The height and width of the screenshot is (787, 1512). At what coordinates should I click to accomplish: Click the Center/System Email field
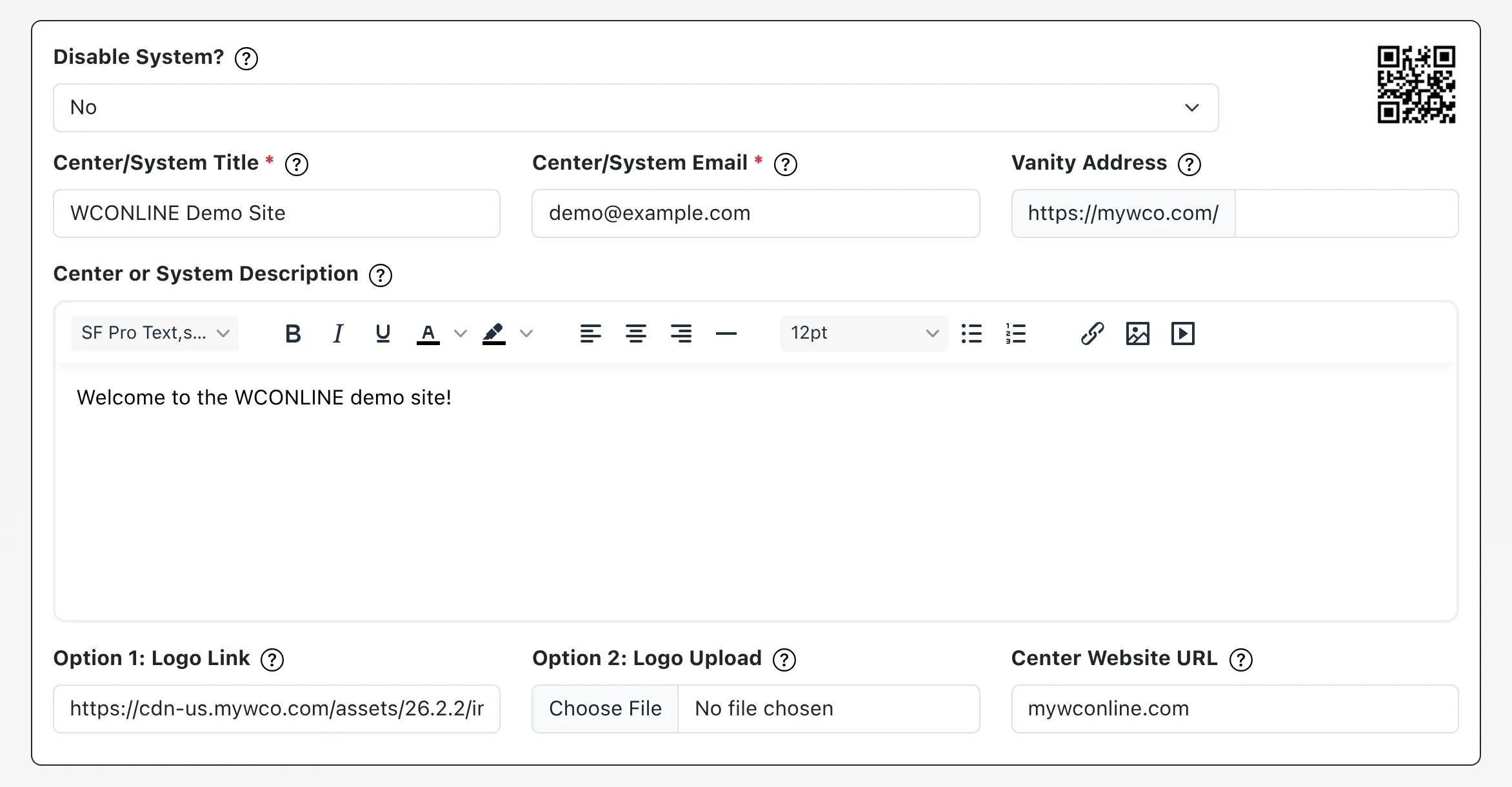[756, 214]
